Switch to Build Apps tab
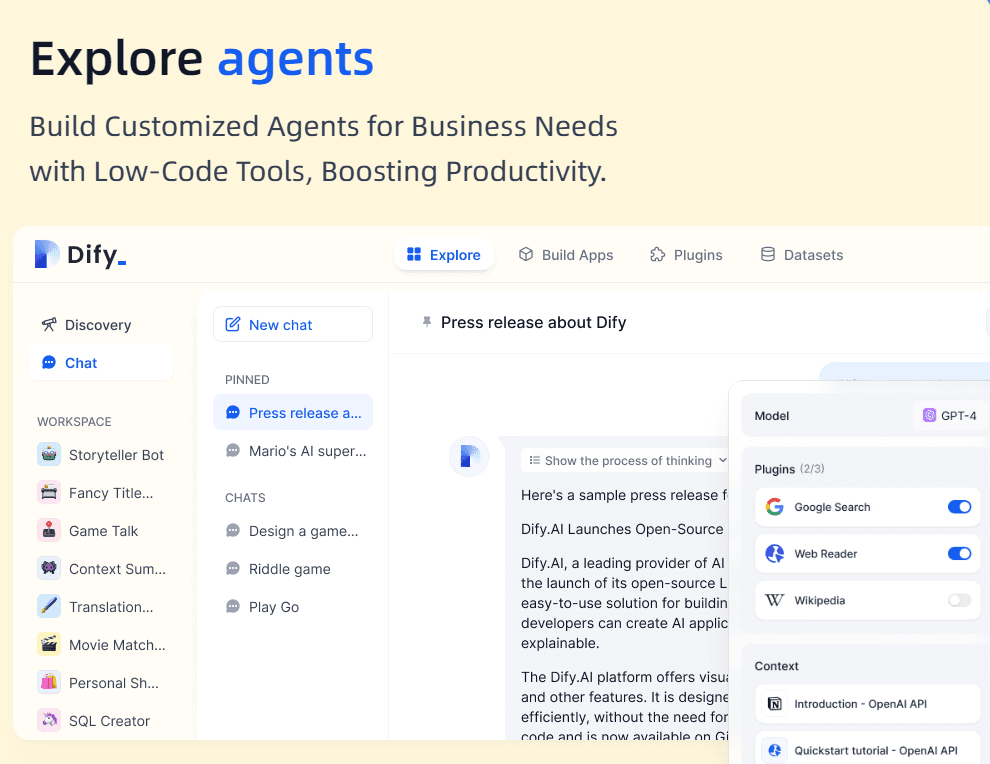This screenshot has height=764, width=990. (566, 255)
